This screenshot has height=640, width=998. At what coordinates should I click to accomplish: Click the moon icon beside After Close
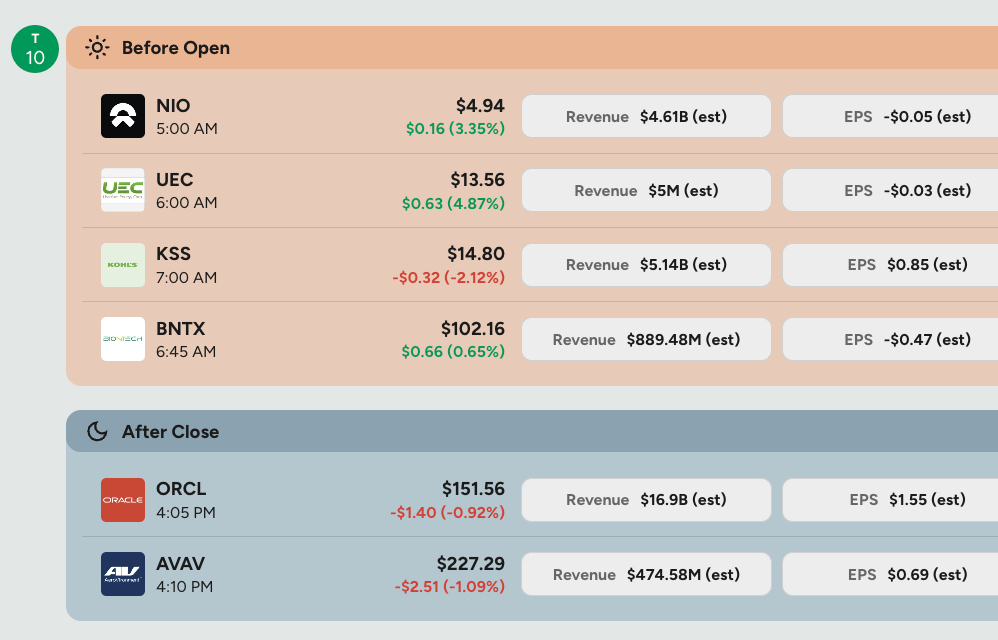[x=97, y=431]
